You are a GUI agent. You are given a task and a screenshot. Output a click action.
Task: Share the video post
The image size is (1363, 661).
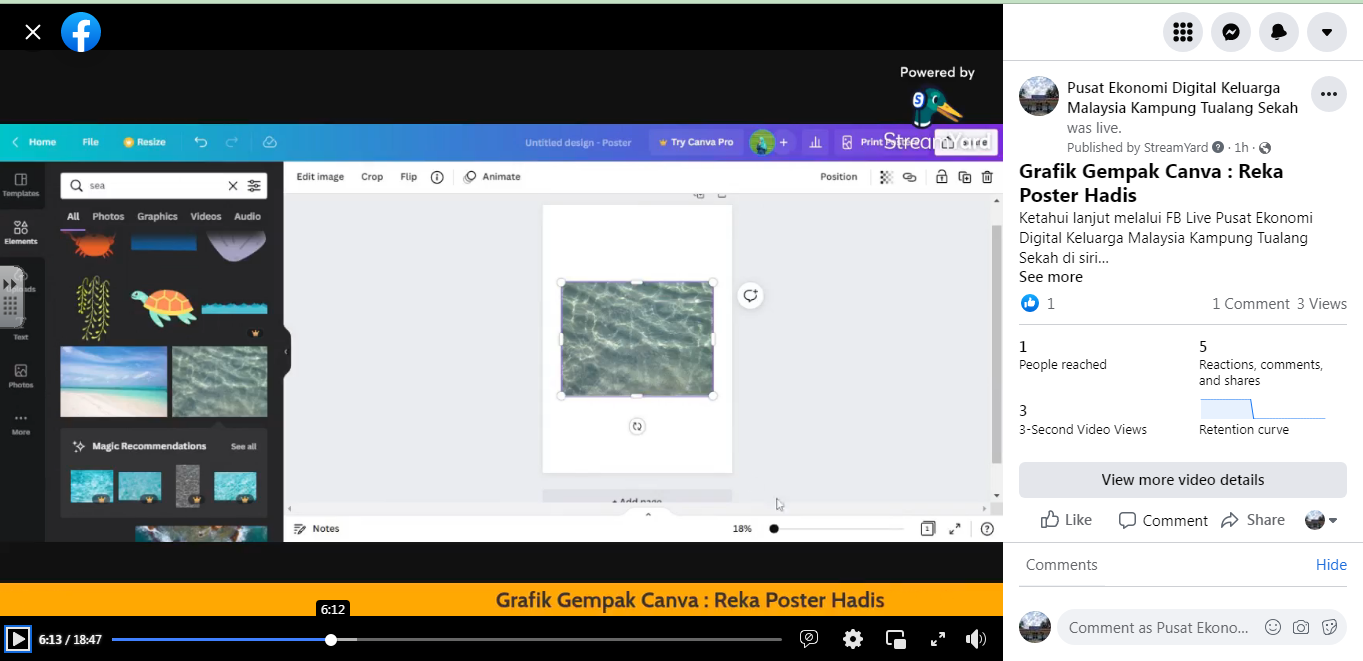[x=1252, y=520]
